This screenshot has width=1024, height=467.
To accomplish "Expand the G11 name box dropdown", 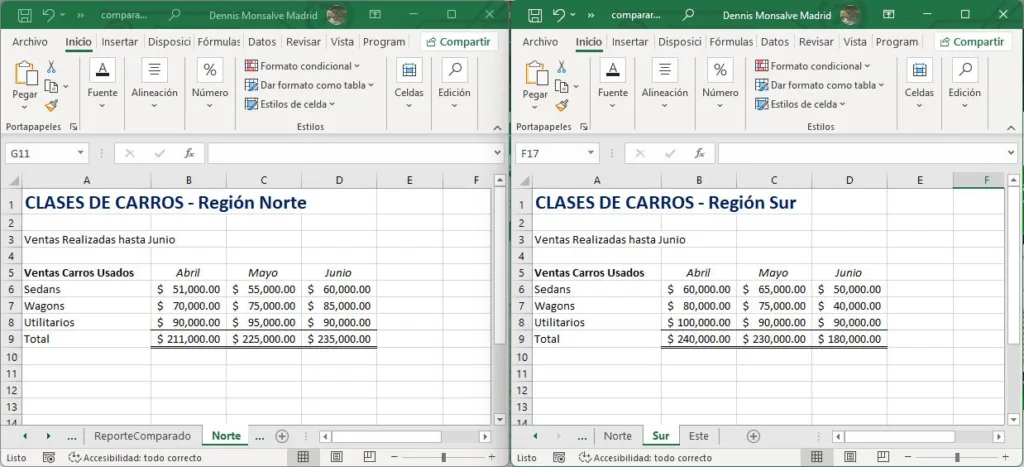I will coord(81,153).
